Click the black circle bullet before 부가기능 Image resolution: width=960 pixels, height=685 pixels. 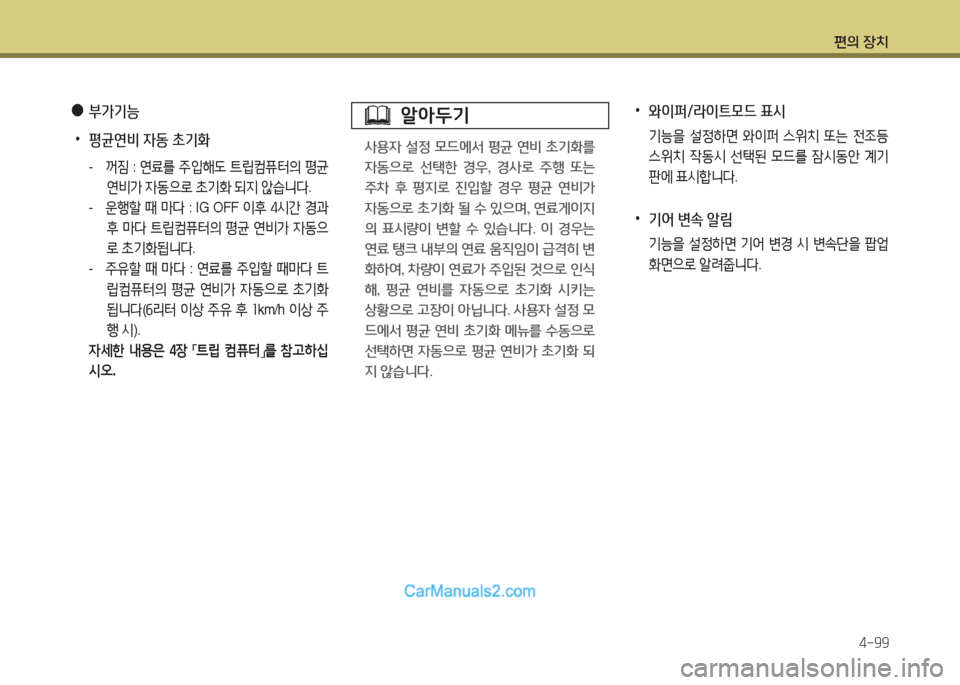pyautogui.click(x=77, y=111)
